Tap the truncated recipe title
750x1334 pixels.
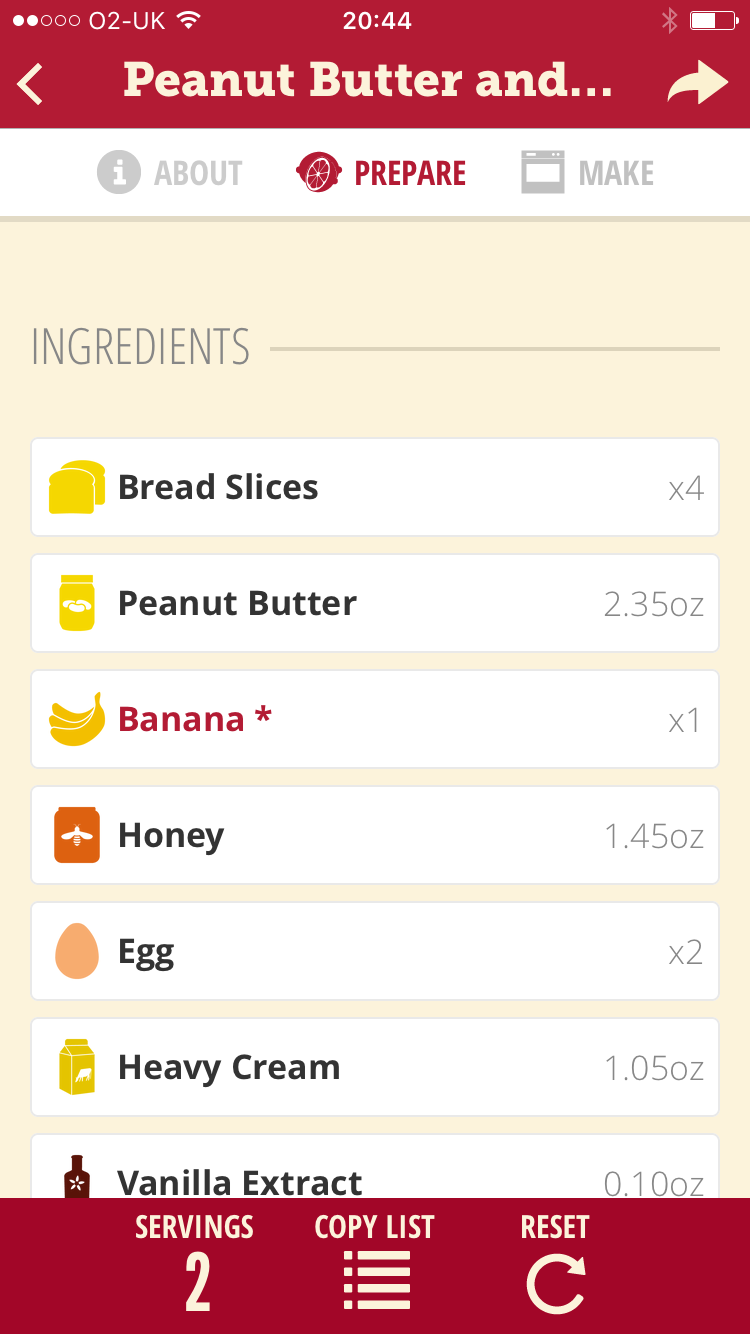(x=367, y=80)
